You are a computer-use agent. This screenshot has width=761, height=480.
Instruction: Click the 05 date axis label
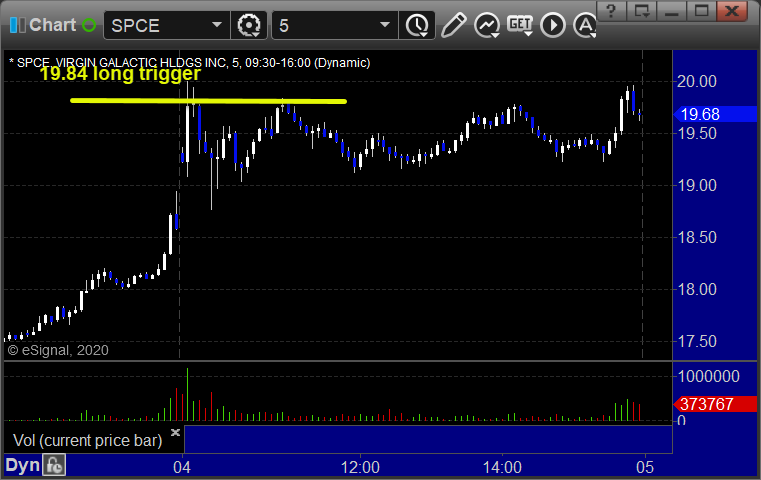coord(645,467)
